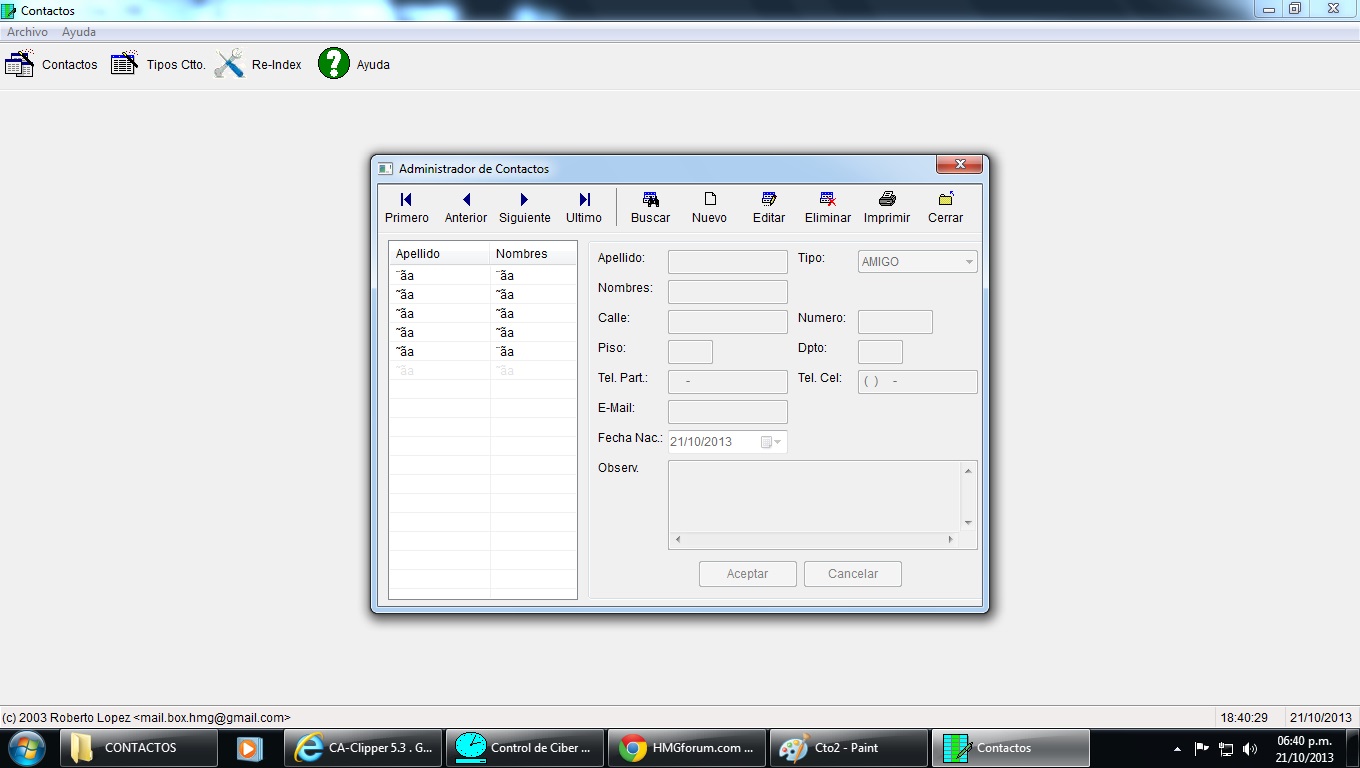
Task: Switch to the CA-Clipper 5.3 Internet Explorer window
Action: pos(362,748)
